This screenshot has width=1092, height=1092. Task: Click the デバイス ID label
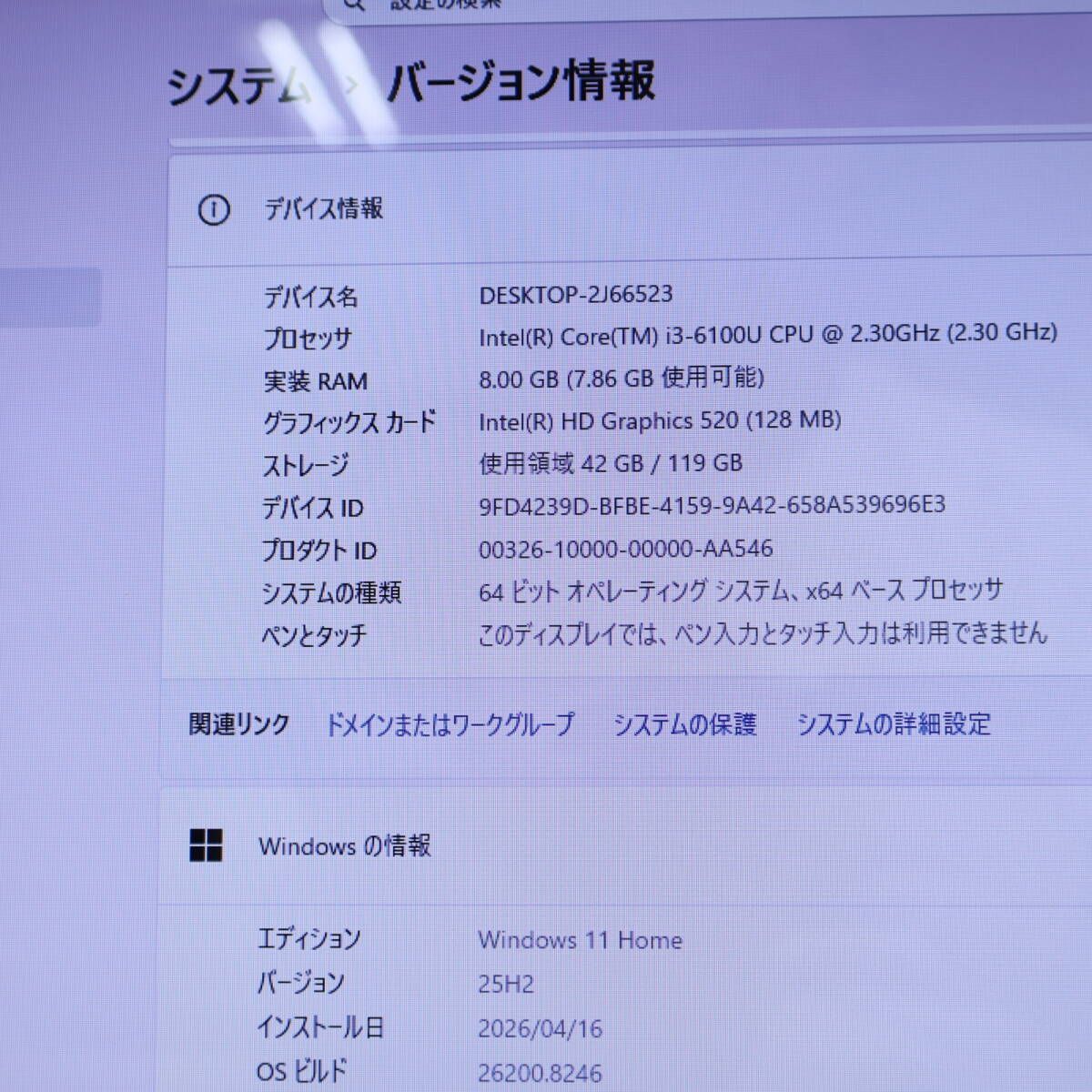point(313,508)
